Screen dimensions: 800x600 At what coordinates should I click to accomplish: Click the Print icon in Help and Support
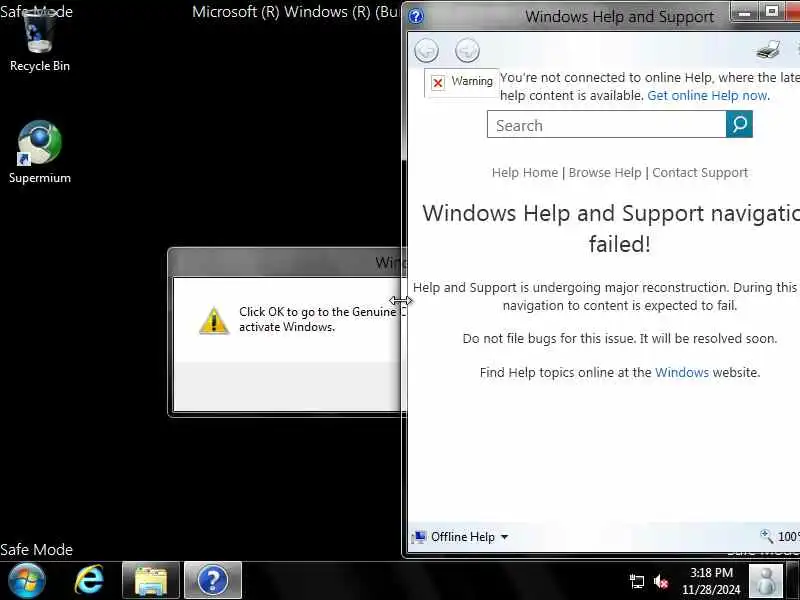[768, 49]
